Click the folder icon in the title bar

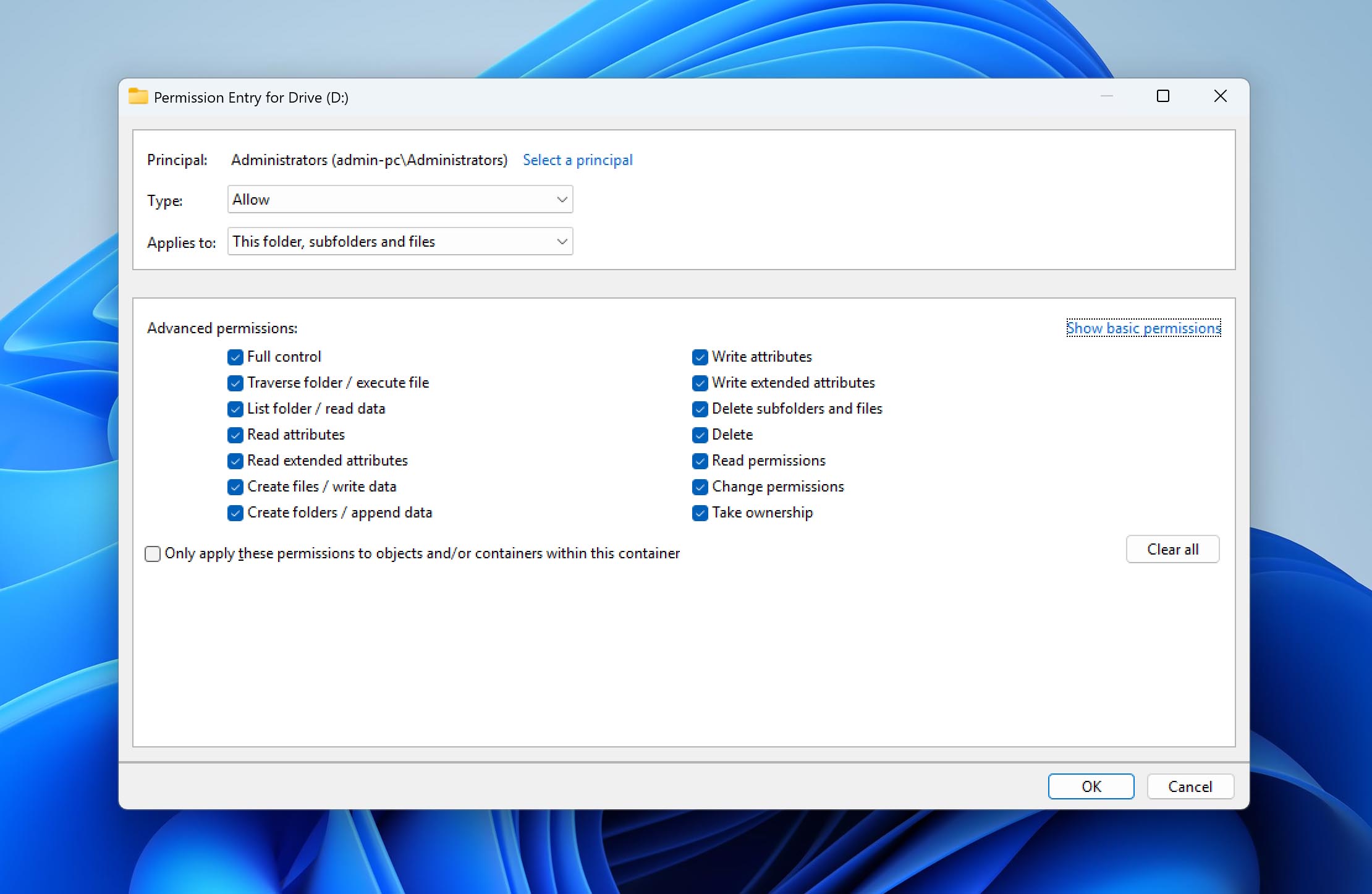(x=137, y=96)
